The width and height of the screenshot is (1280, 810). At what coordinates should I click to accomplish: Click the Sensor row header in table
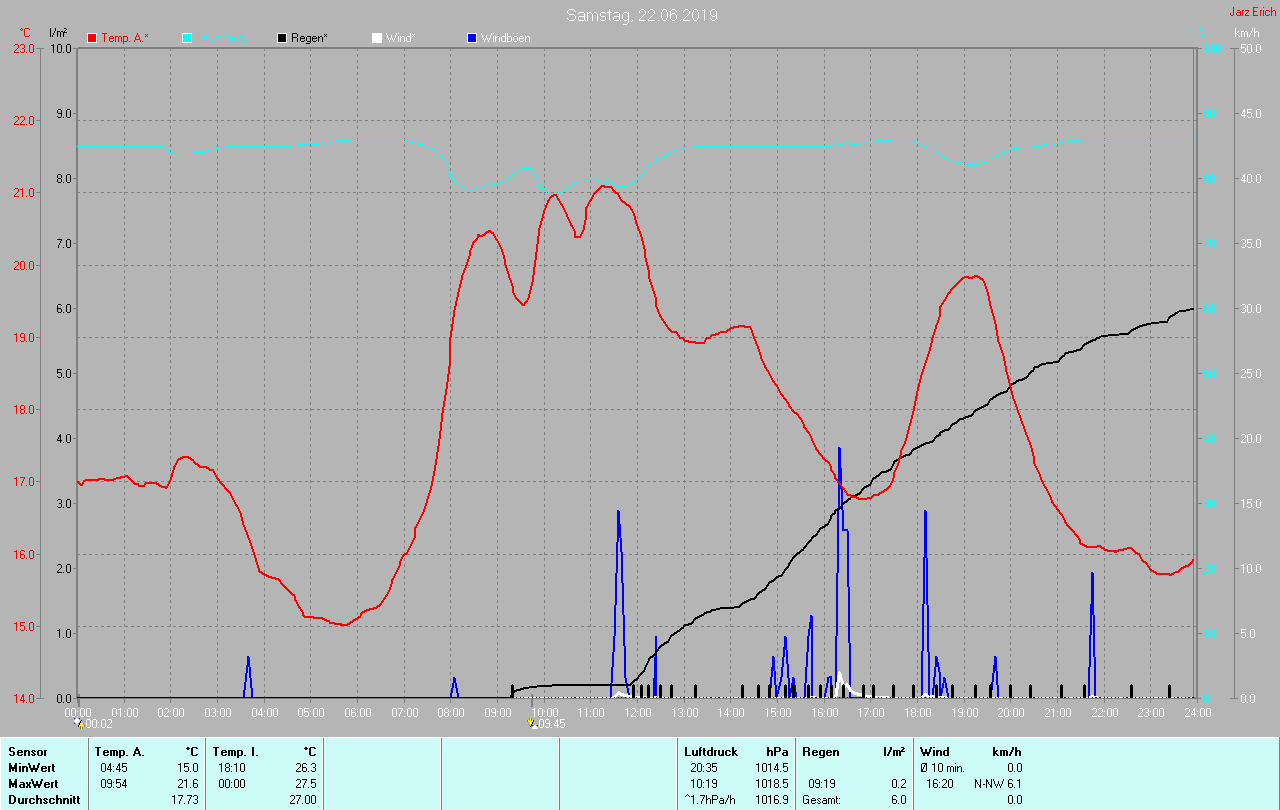(27, 751)
